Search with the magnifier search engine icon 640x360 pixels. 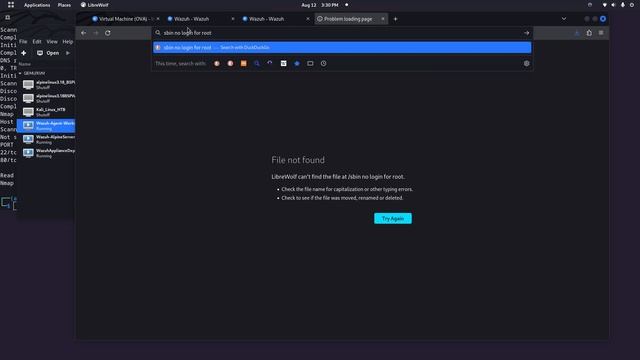click(257, 64)
